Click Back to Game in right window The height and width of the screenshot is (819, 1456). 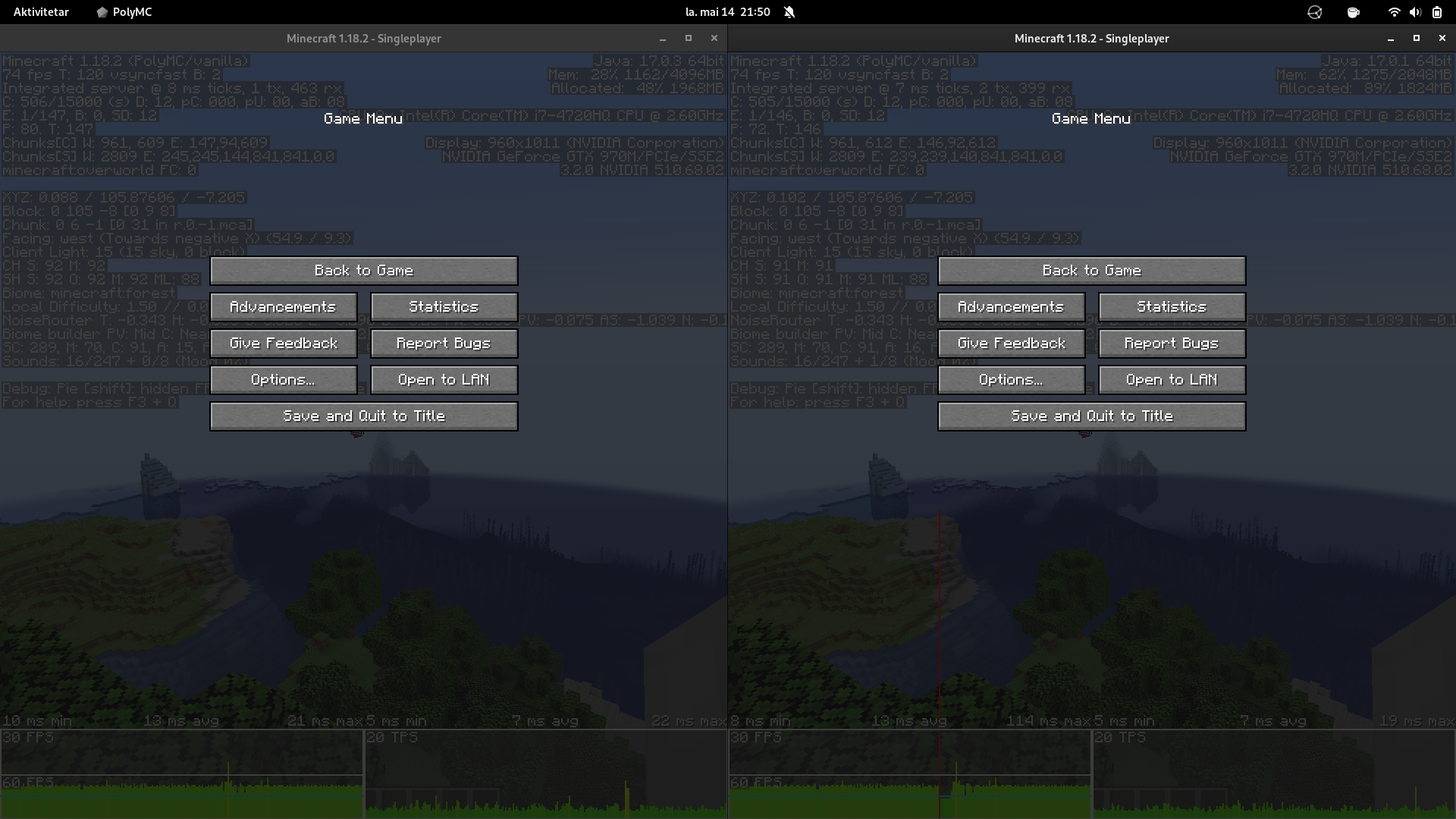tap(1092, 271)
